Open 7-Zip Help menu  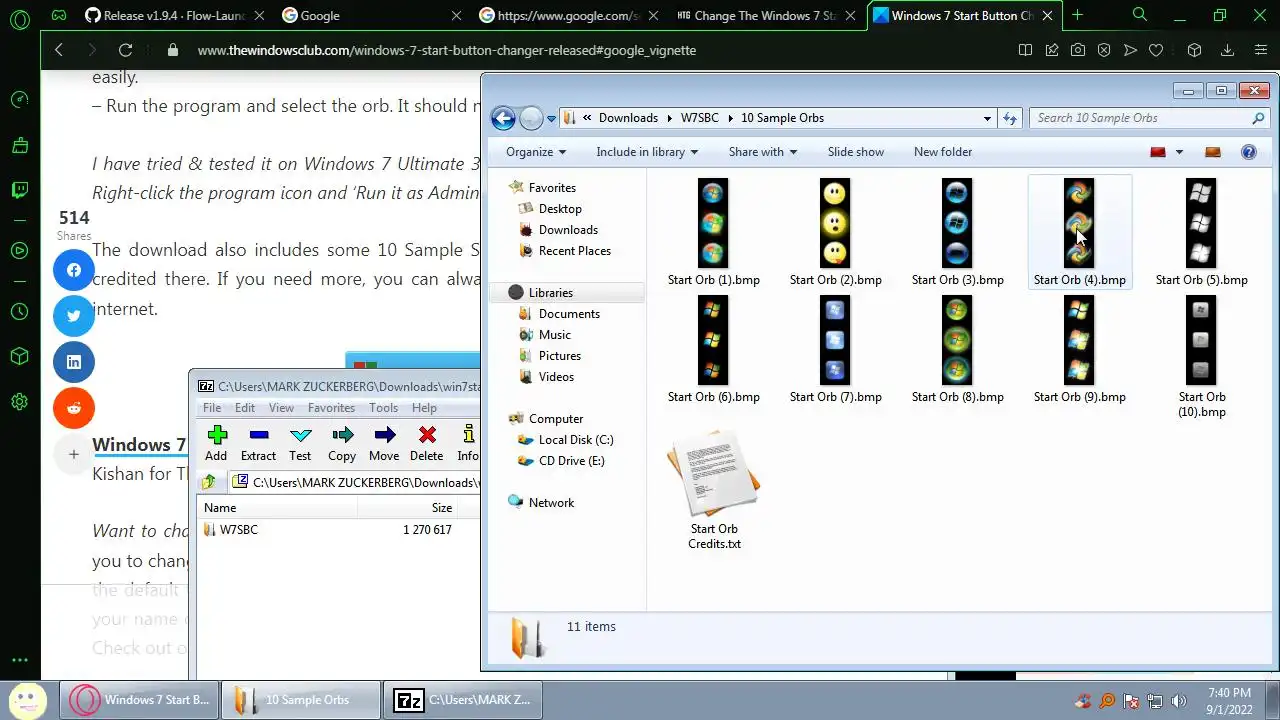(x=424, y=408)
